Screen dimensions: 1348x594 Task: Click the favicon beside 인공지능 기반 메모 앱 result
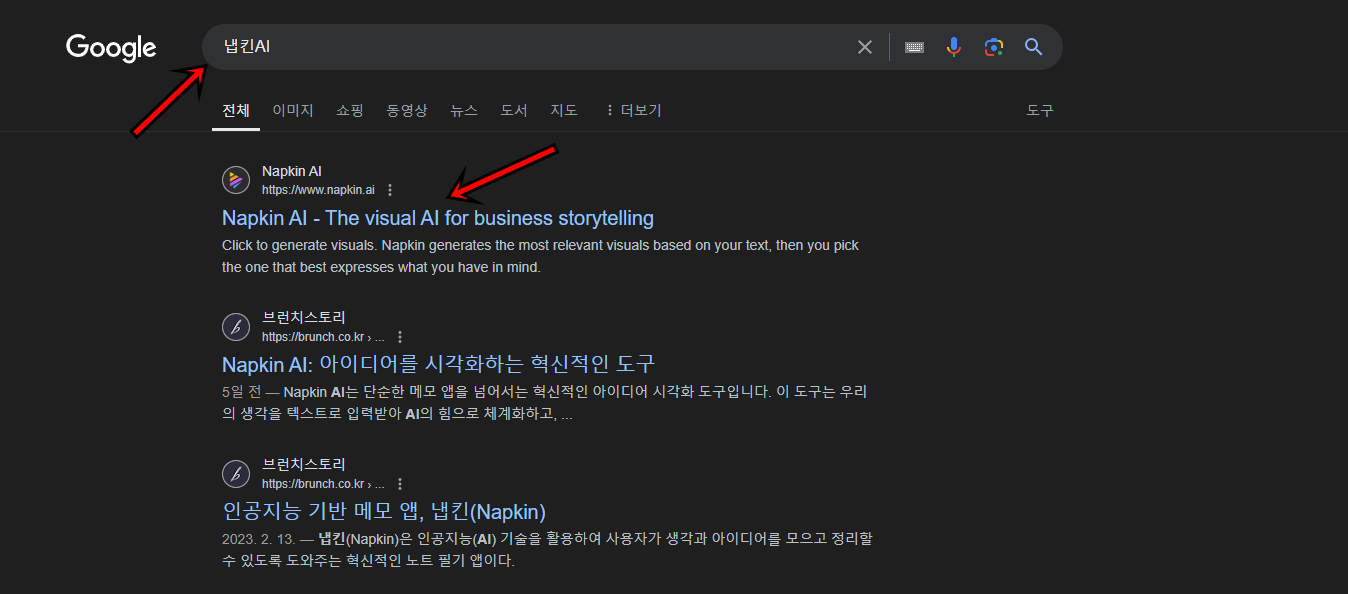click(x=236, y=473)
